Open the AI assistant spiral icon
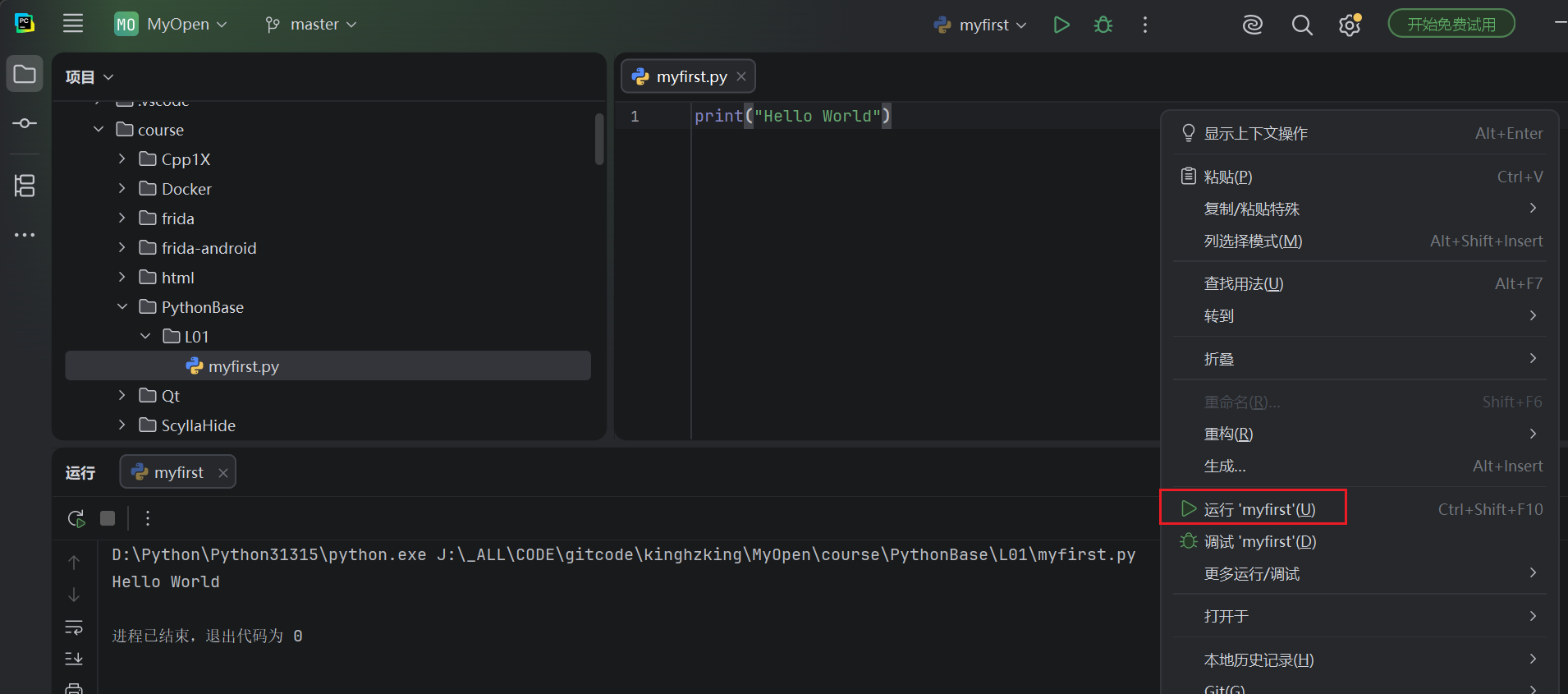The width and height of the screenshot is (1568, 694). pos(1252,25)
